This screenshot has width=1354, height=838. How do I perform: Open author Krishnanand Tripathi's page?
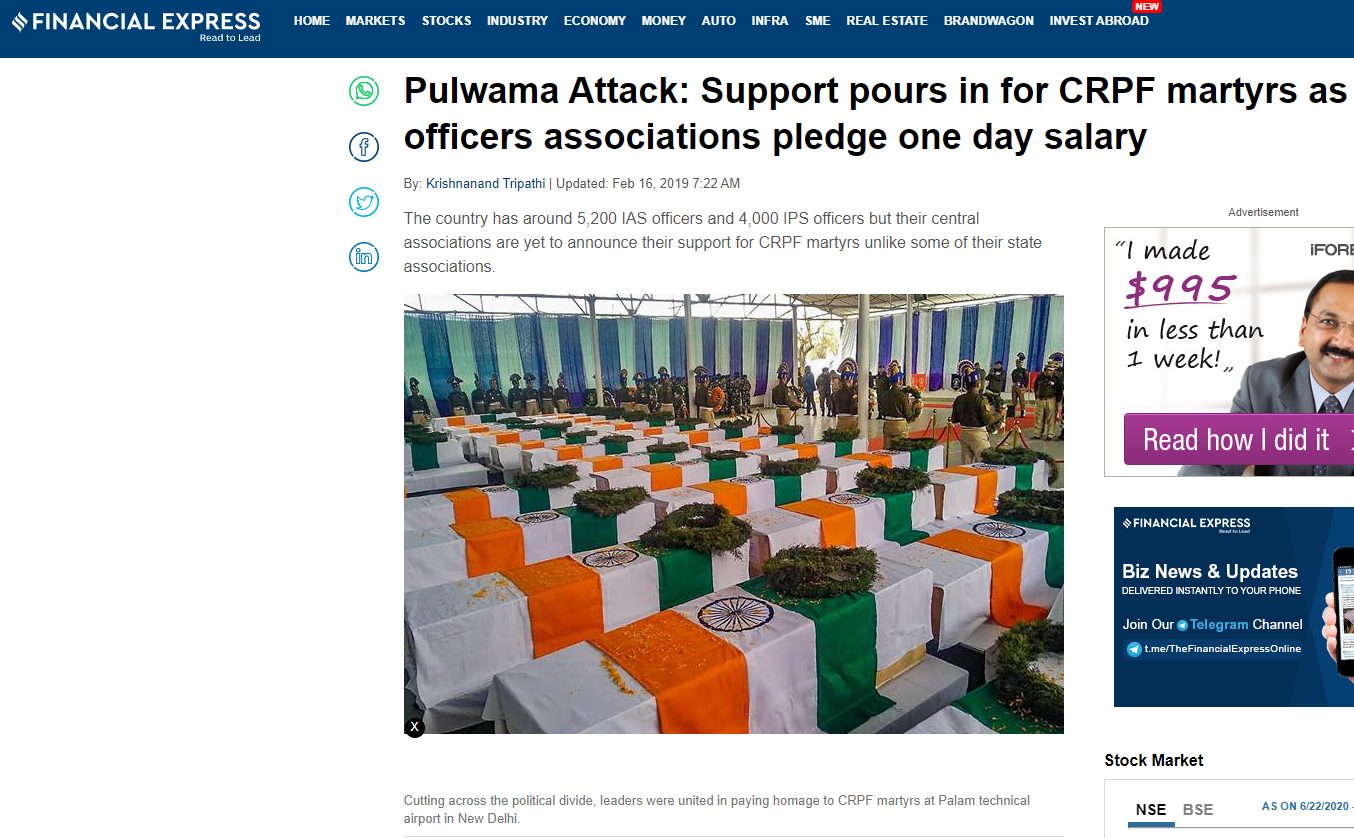[x=486, y=184]
